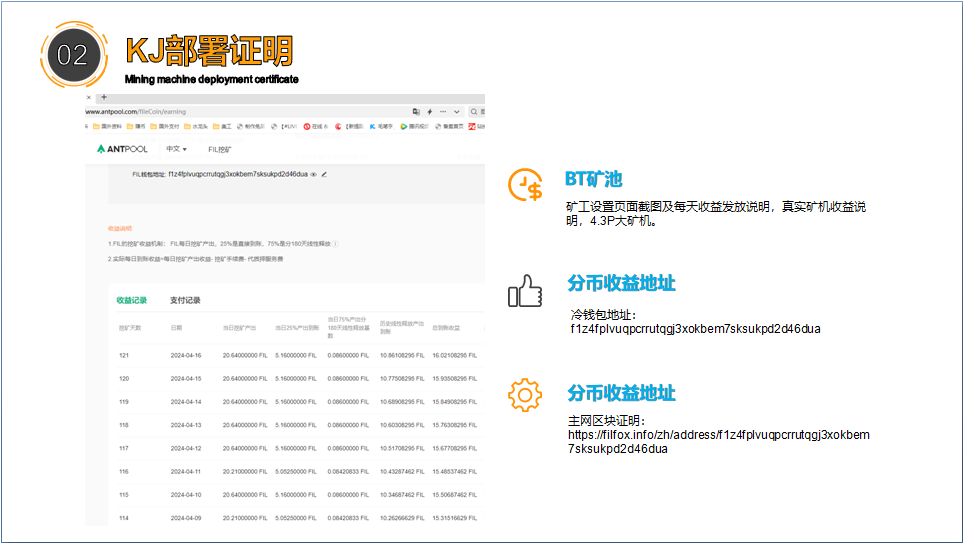Viewport: 963px width, 544px height.
Task: Click the 收益说明 orange label
Action: point(120,228)
